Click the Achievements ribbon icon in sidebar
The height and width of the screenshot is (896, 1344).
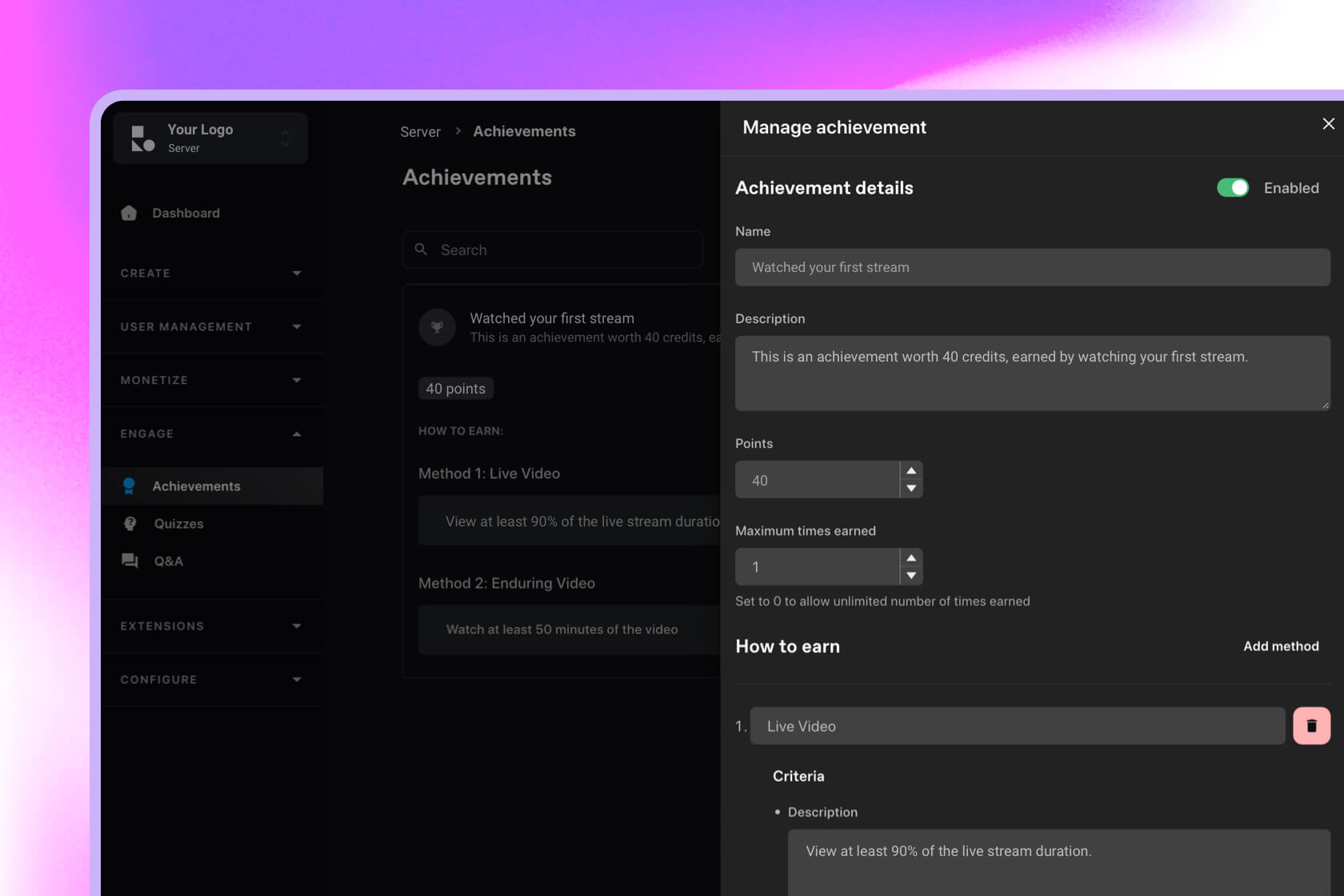pos(129,486)
